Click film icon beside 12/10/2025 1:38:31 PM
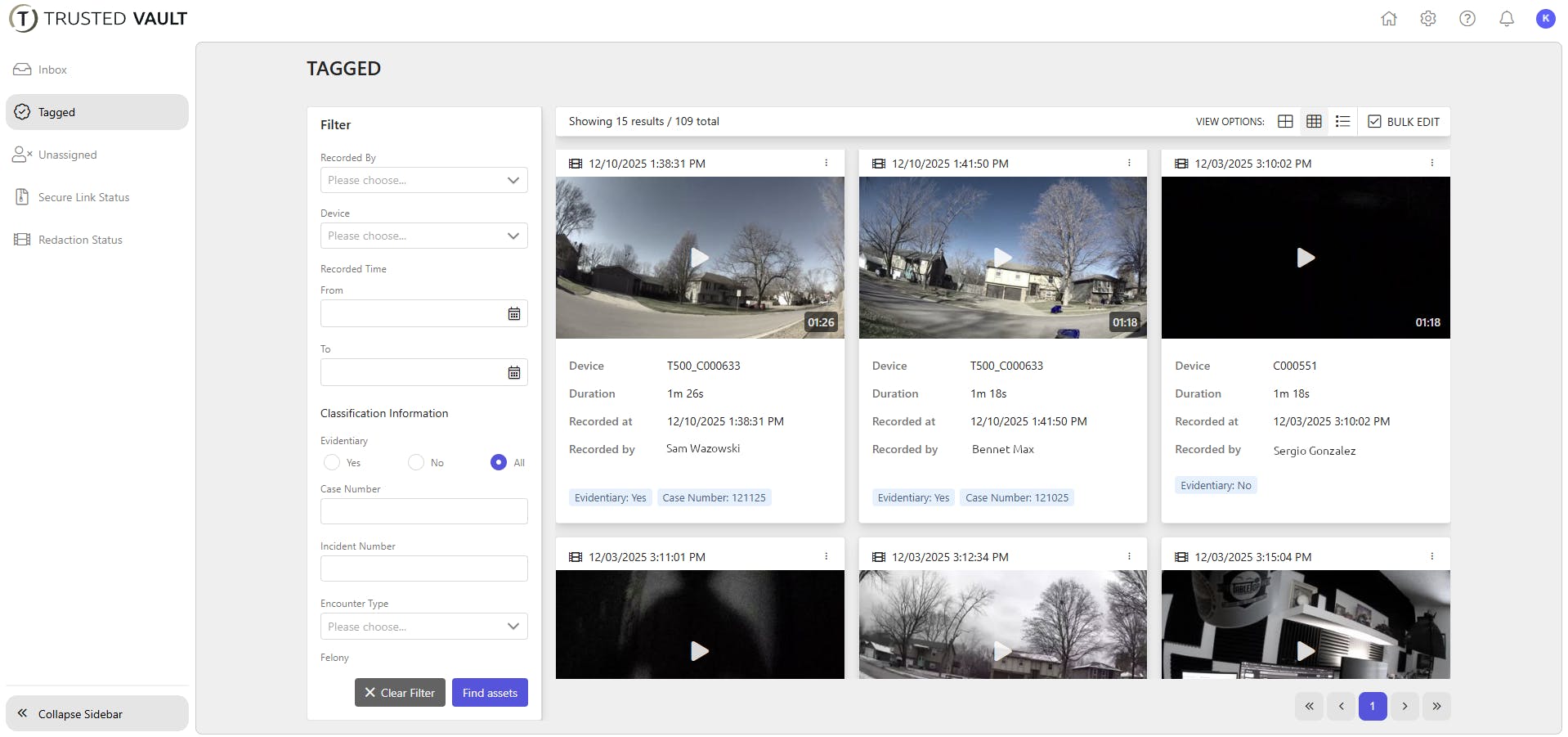Screen dimensions: 1568x737 tap(576, 164)
